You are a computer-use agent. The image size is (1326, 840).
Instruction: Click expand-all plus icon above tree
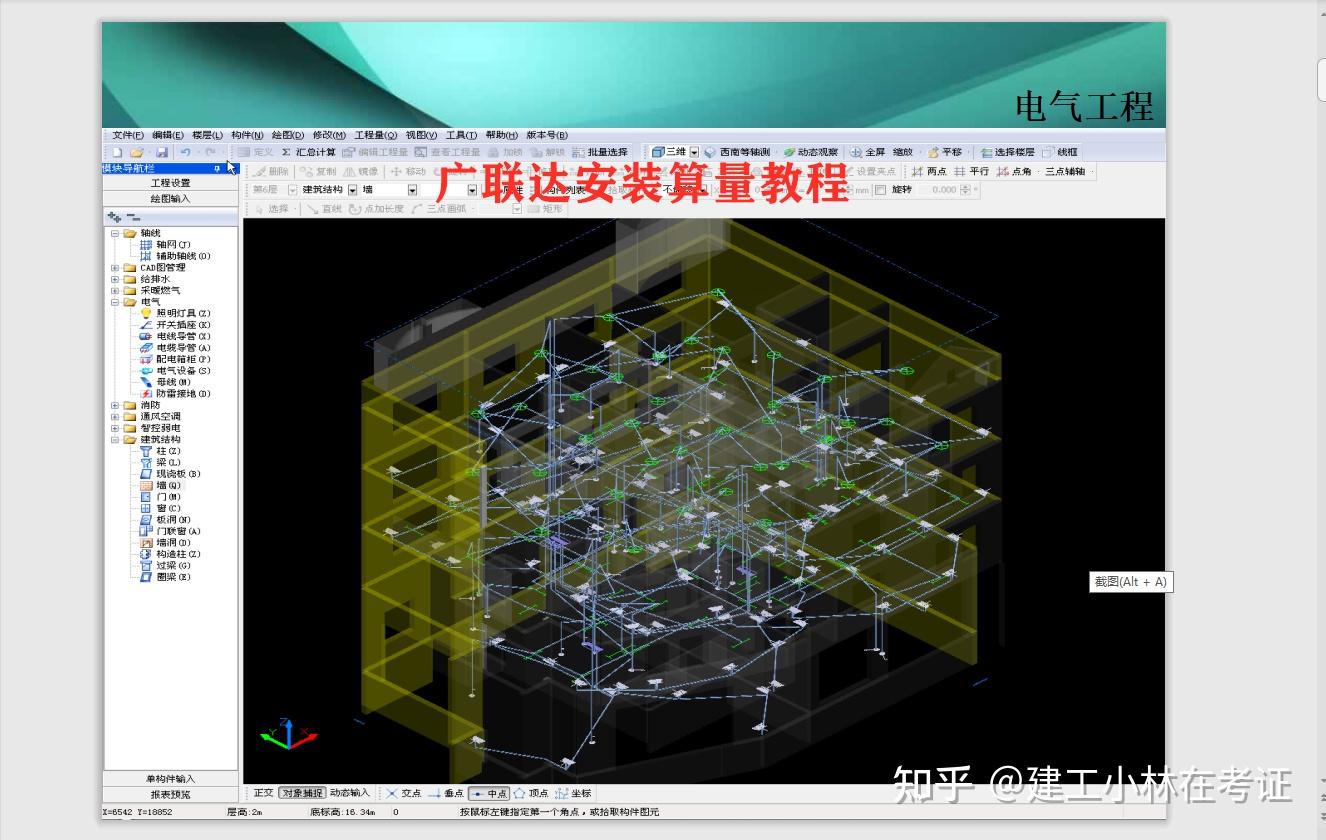coord(114,217)
